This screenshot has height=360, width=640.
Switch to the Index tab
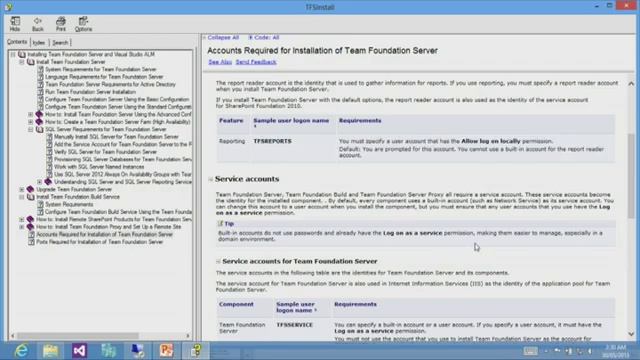39,42
